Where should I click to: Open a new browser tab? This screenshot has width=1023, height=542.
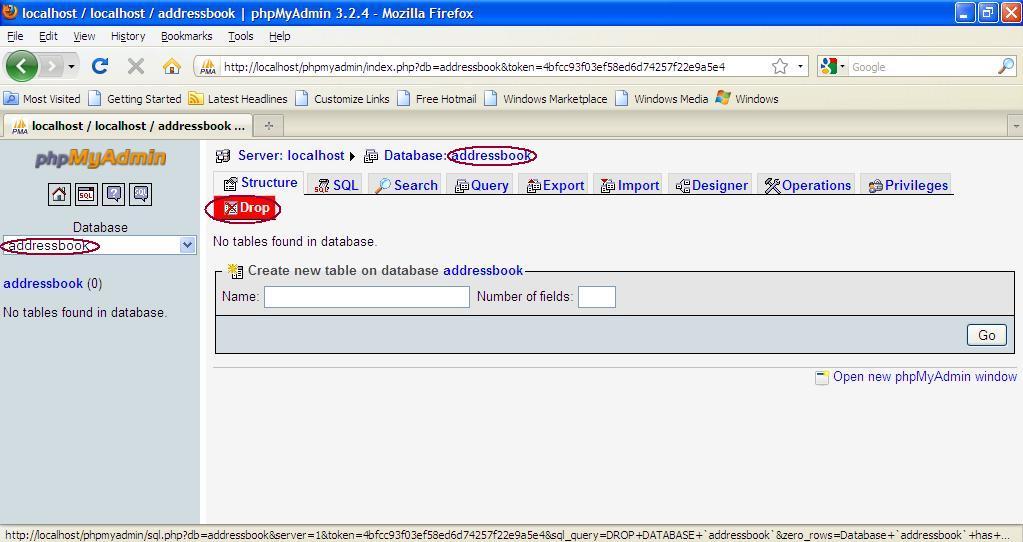pos(268,126)
